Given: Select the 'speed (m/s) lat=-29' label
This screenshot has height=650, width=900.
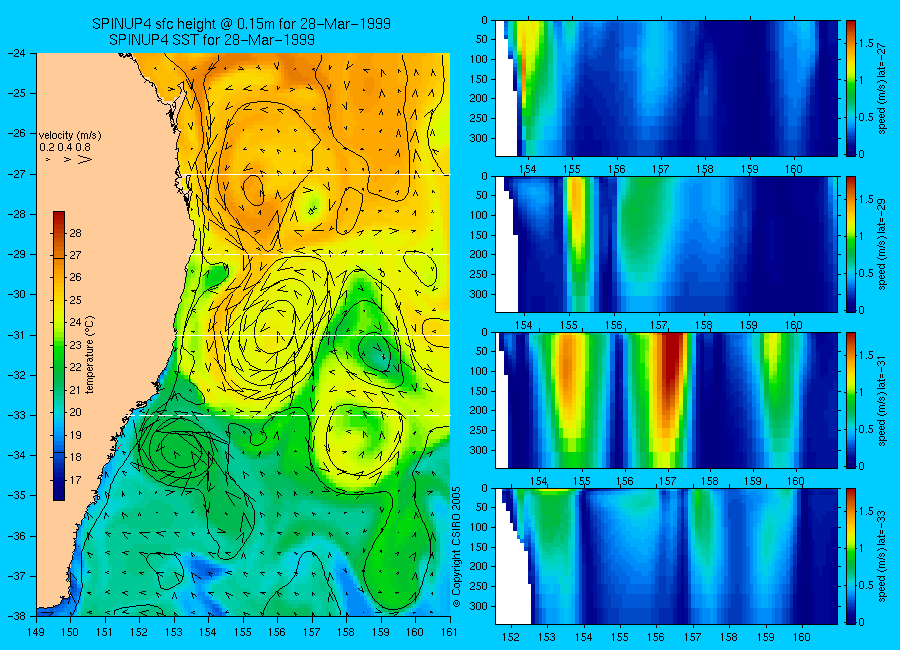Looking at the screenshot, I should point(882,244).
